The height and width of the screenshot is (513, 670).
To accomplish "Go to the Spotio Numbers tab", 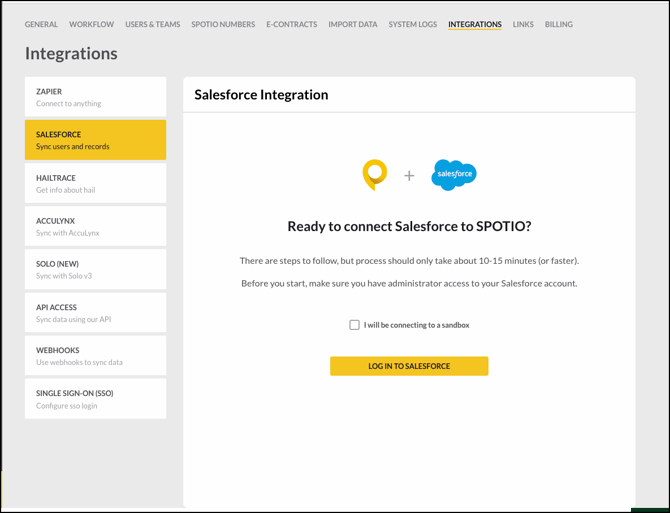I will click(223, 24).
